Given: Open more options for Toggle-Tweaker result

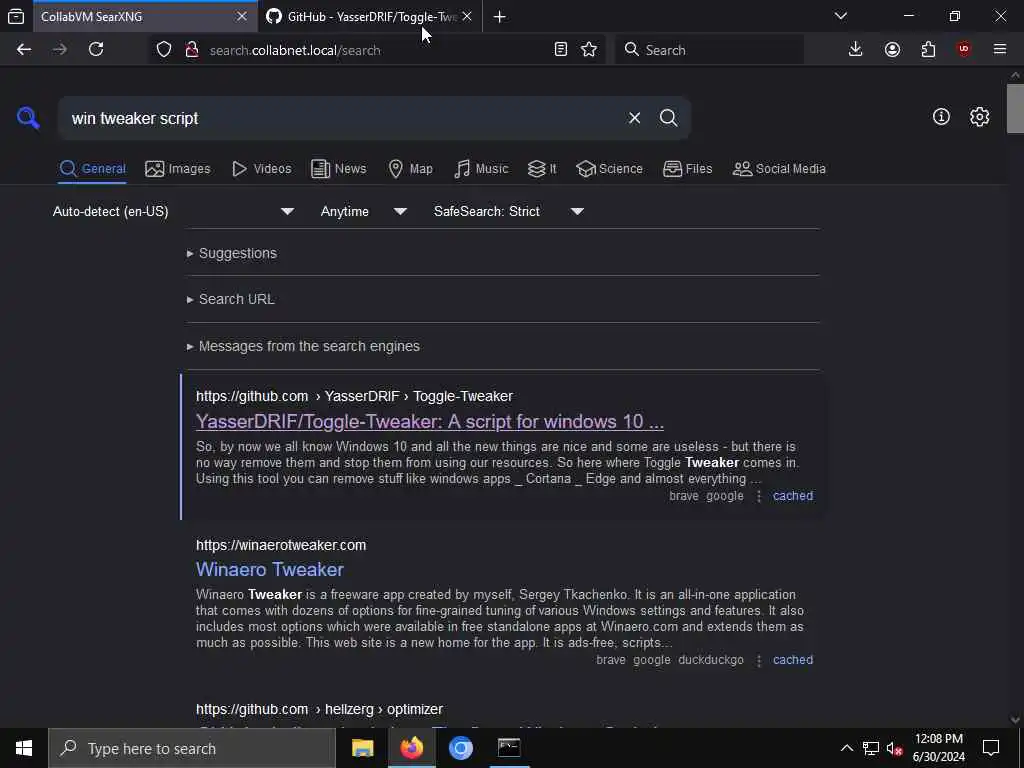Looking at the screenshot, I should click(759, 496).
